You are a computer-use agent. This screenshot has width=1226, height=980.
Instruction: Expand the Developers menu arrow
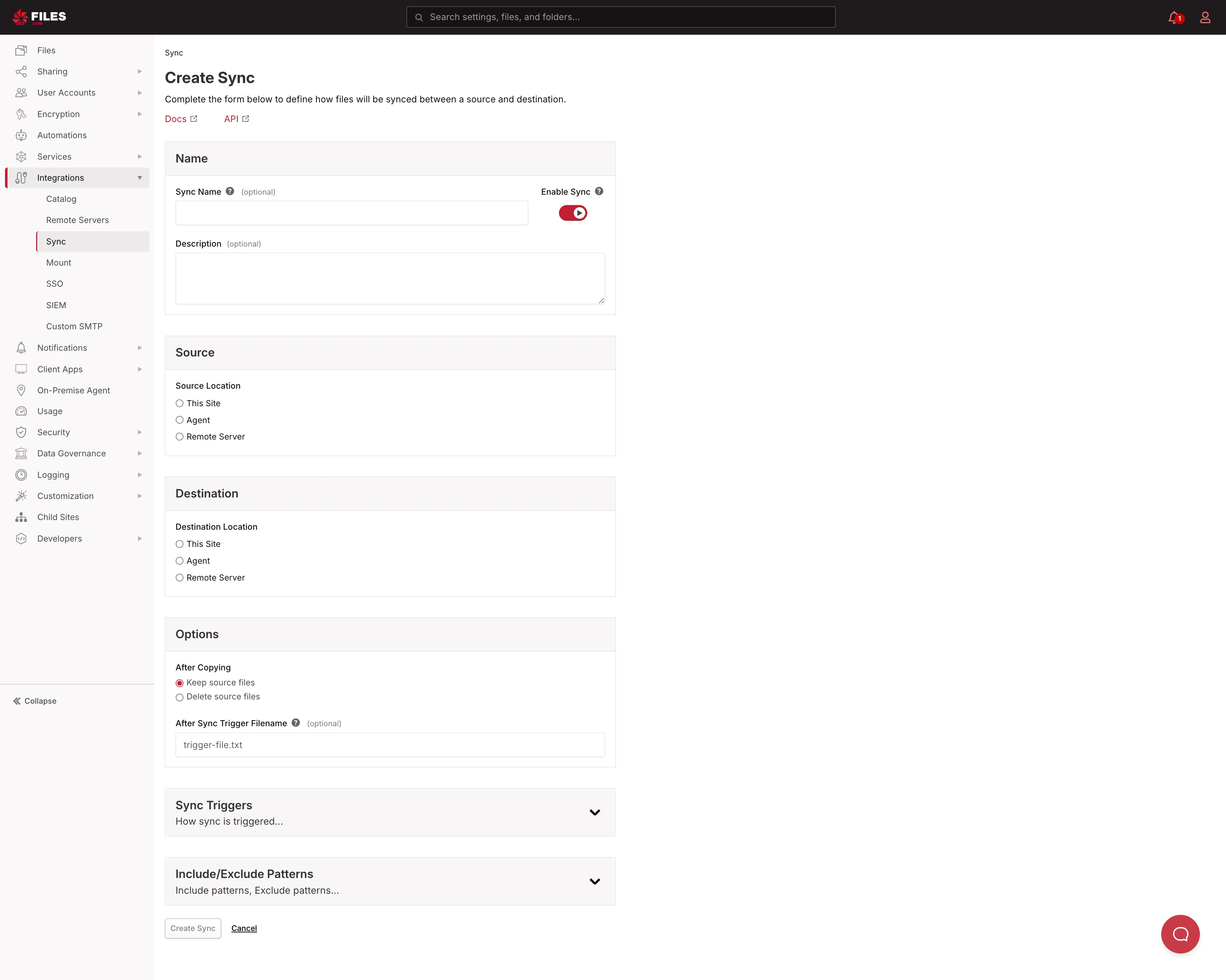pyautogui.click(x=139, y=539)
